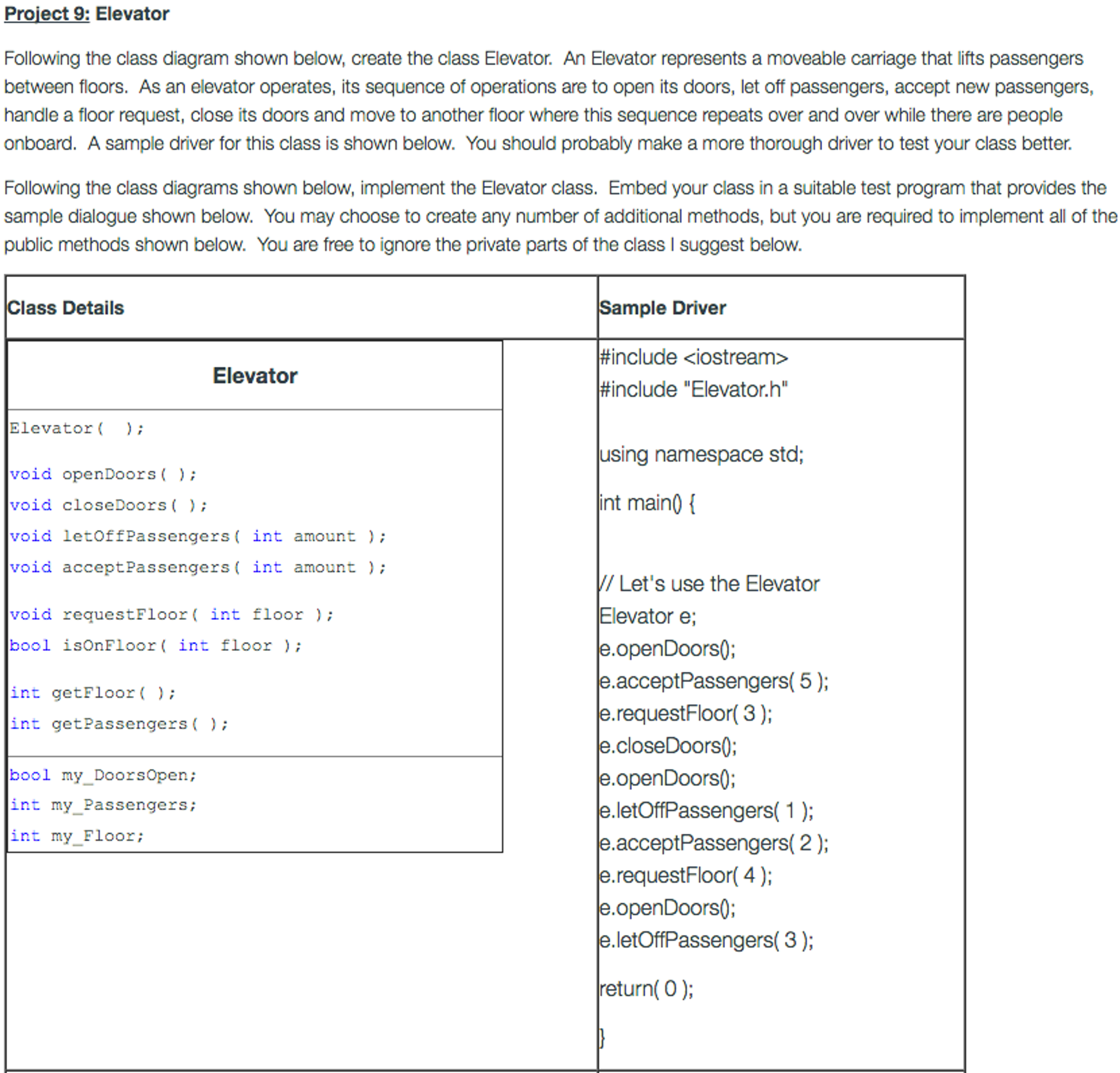Select the requestFloor( int floor ); declaration

click(170, 614)
